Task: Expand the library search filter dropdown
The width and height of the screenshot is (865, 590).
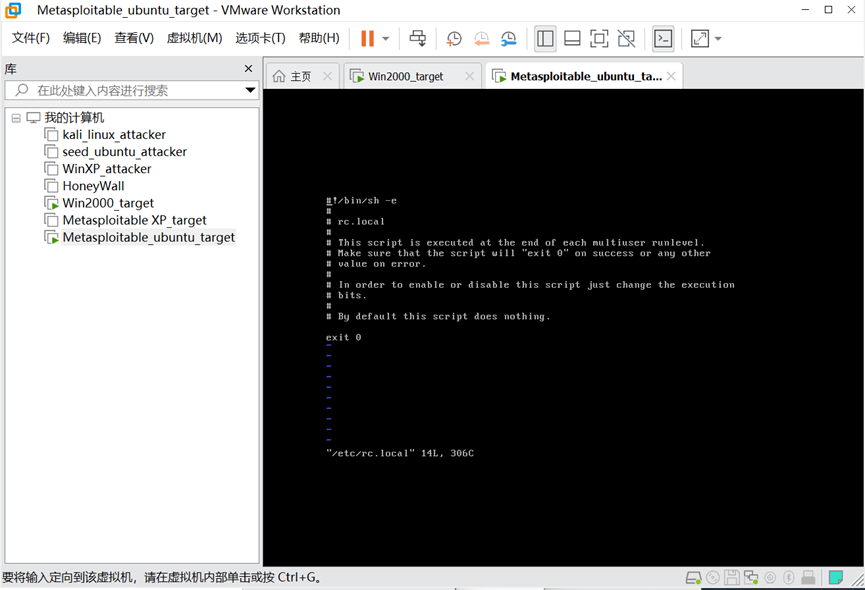Action: click(250, 90)
